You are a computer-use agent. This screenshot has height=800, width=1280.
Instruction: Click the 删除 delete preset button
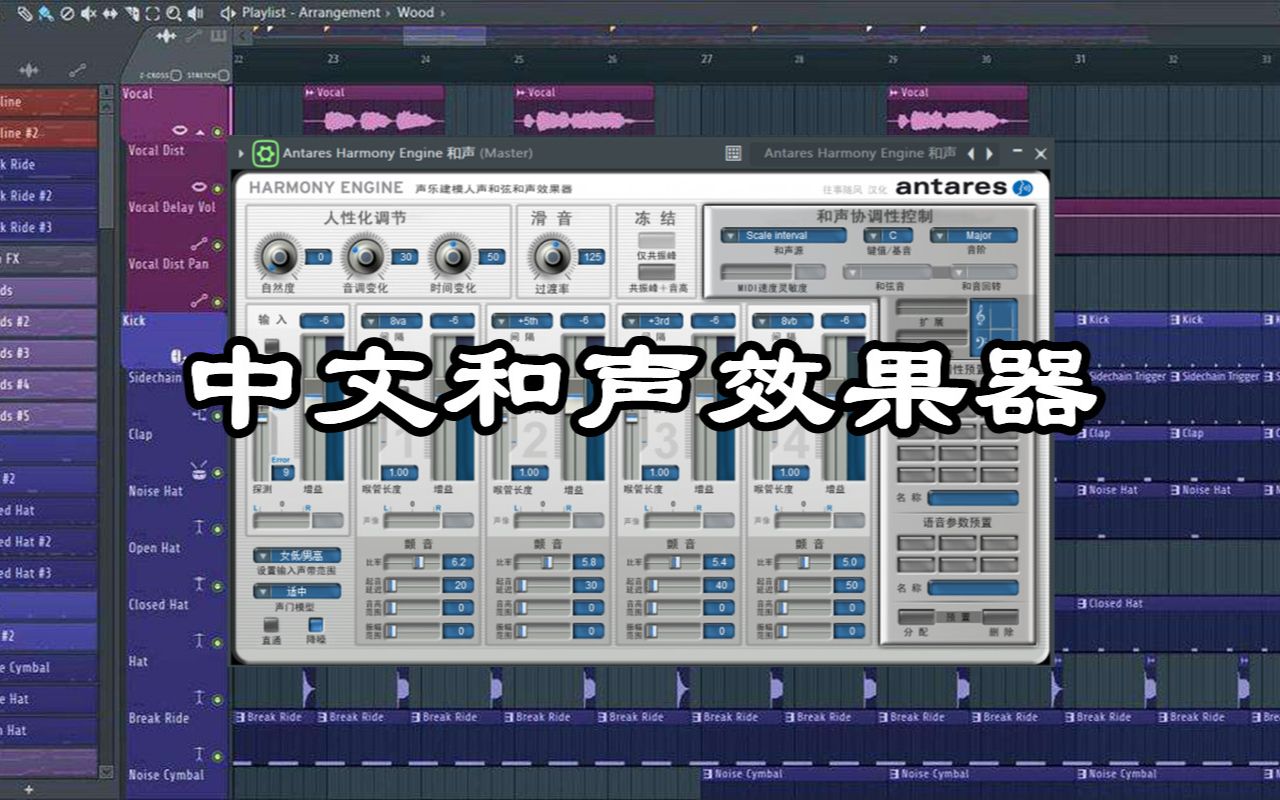[1002, 618]
